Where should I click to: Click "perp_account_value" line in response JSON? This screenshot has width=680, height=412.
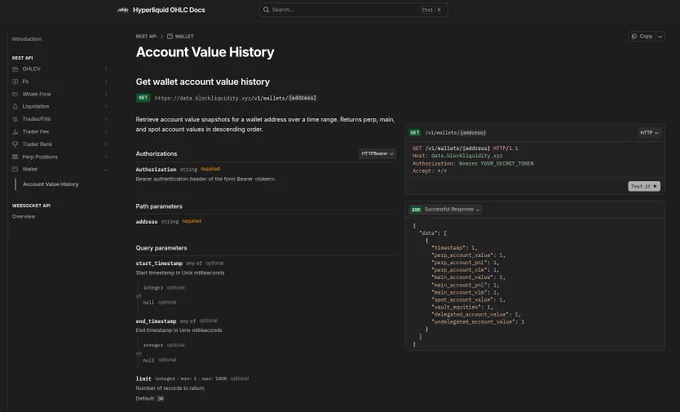pos(468,255)
